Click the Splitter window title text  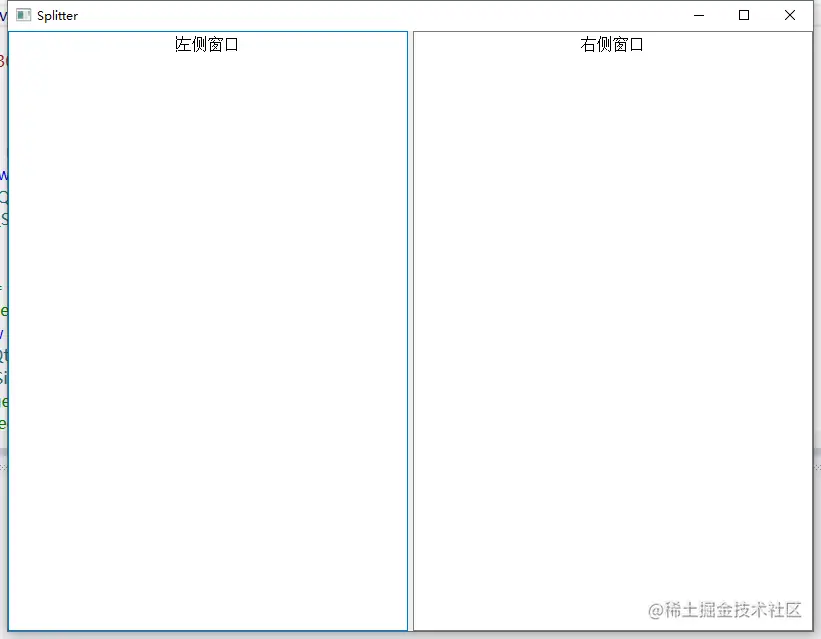(58, 15)
